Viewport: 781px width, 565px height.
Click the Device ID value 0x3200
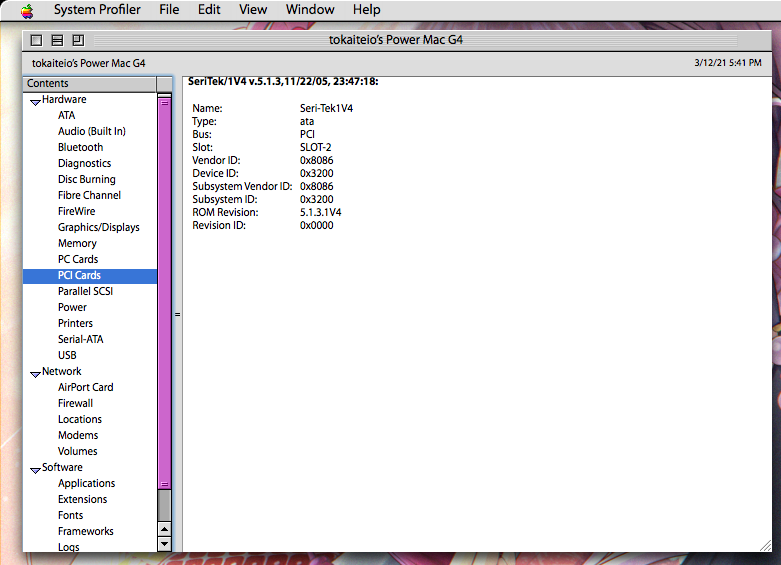click(317, 173)
